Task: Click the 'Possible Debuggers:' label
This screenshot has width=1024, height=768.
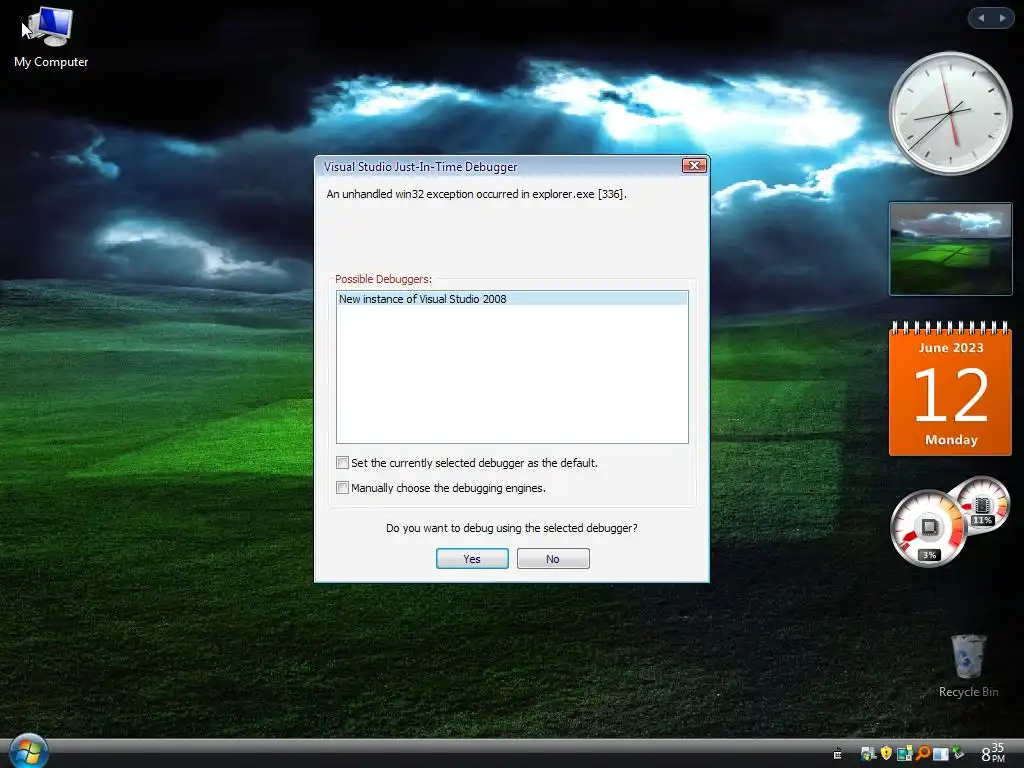Action: 383,279
